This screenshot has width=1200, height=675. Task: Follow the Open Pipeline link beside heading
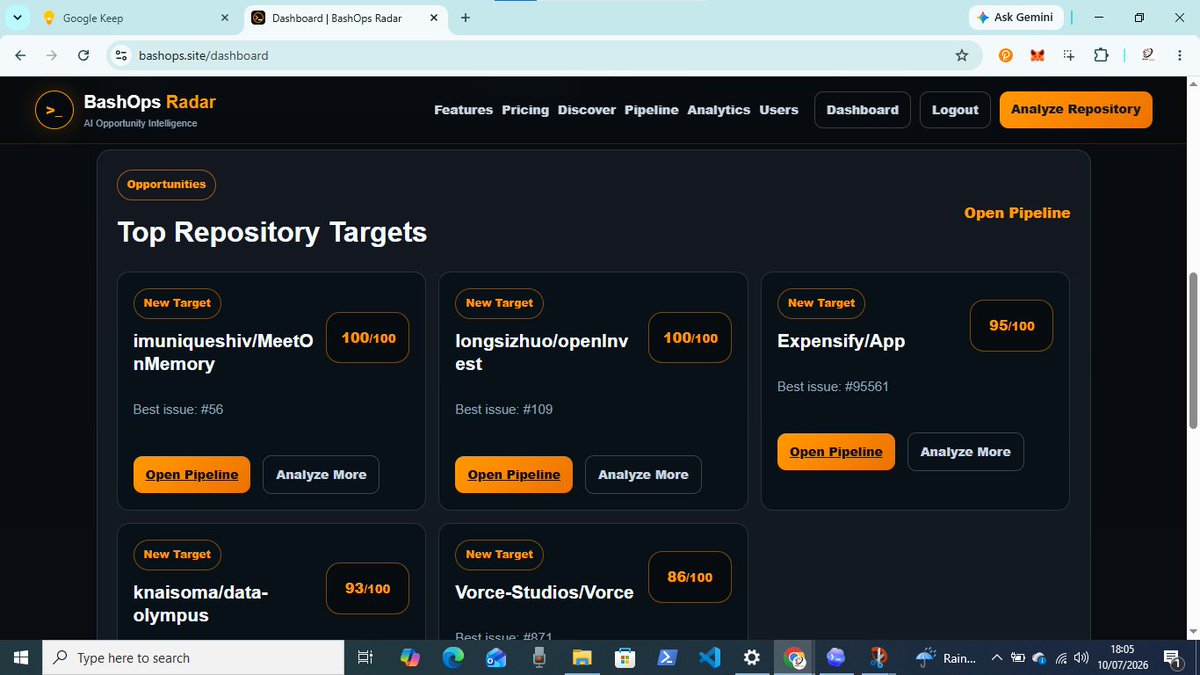point(1017,213)
